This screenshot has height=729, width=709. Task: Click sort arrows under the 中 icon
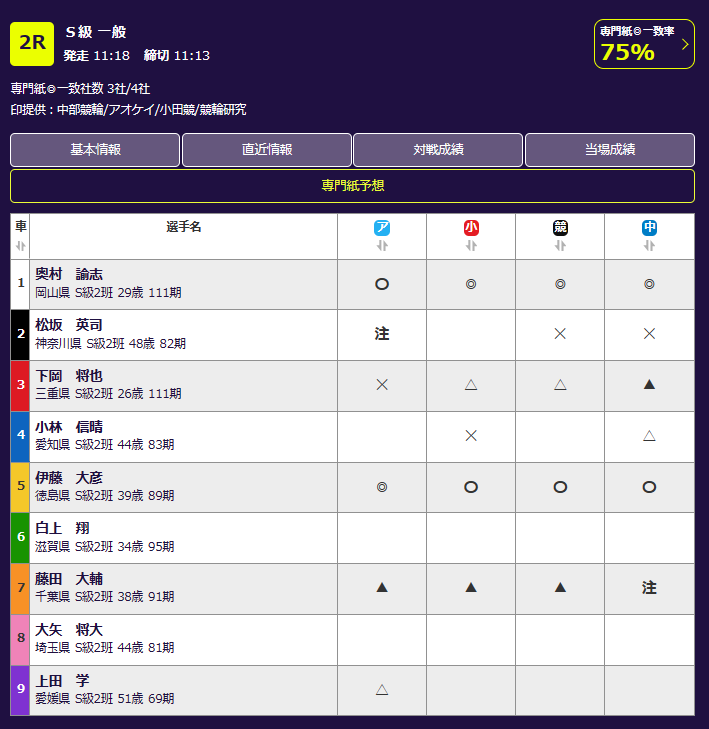click(649, 246)
